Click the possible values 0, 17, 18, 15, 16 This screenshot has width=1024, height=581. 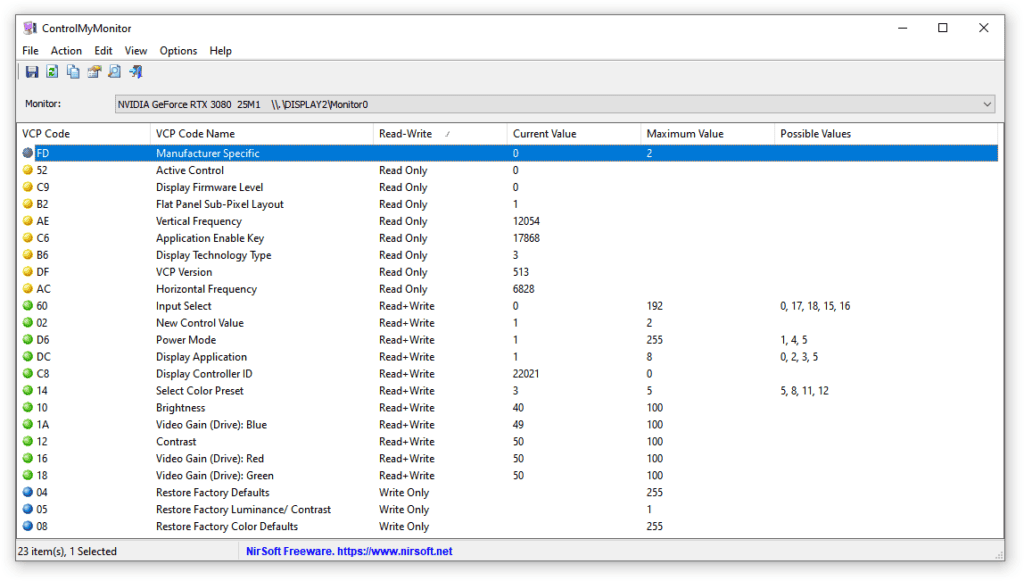click(x=815, y=306)
